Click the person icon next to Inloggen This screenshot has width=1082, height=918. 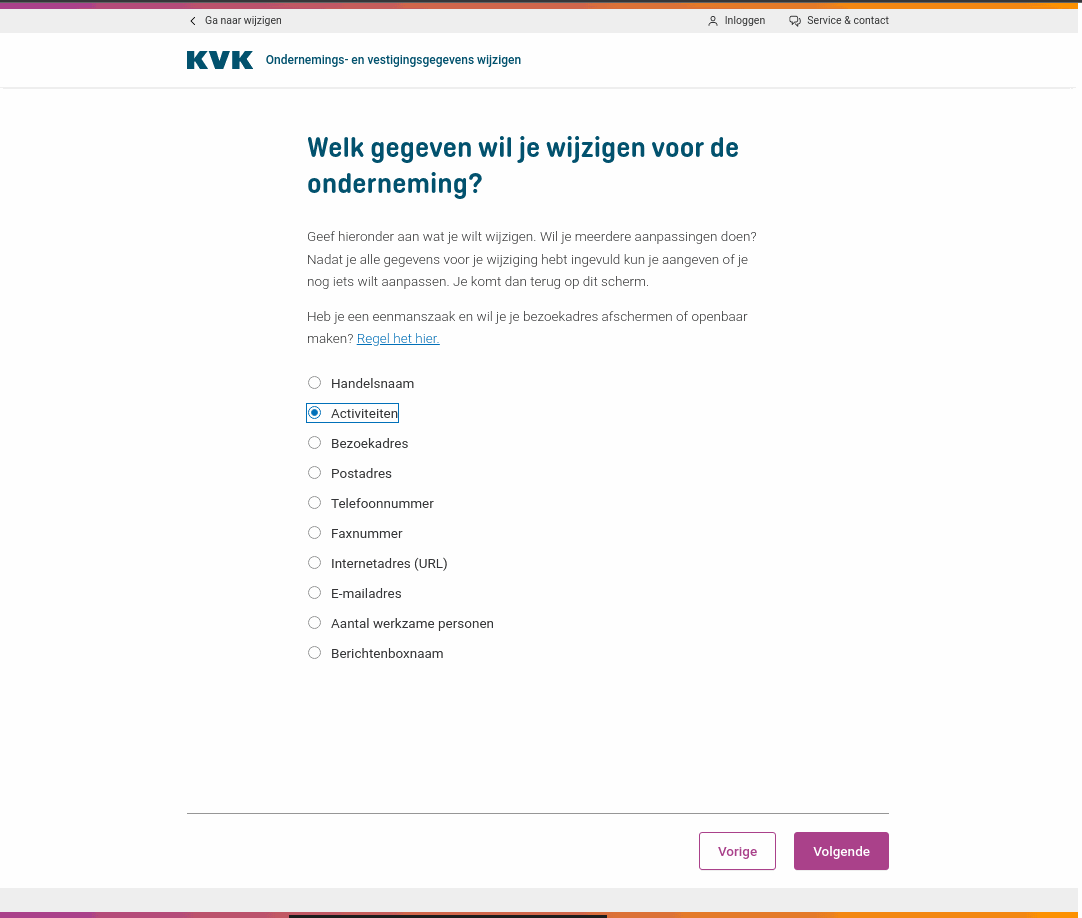pyautogui.click(x=713, y=21)
